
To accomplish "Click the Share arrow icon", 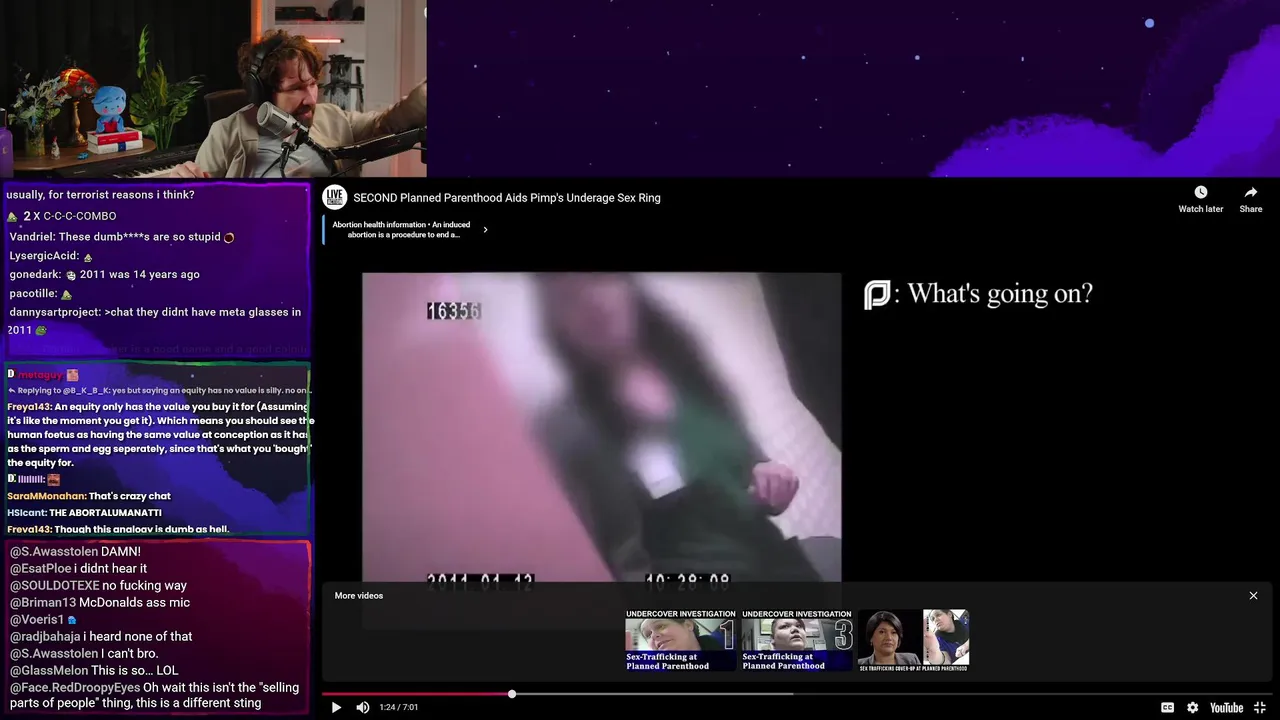I will click(1251, 192).
